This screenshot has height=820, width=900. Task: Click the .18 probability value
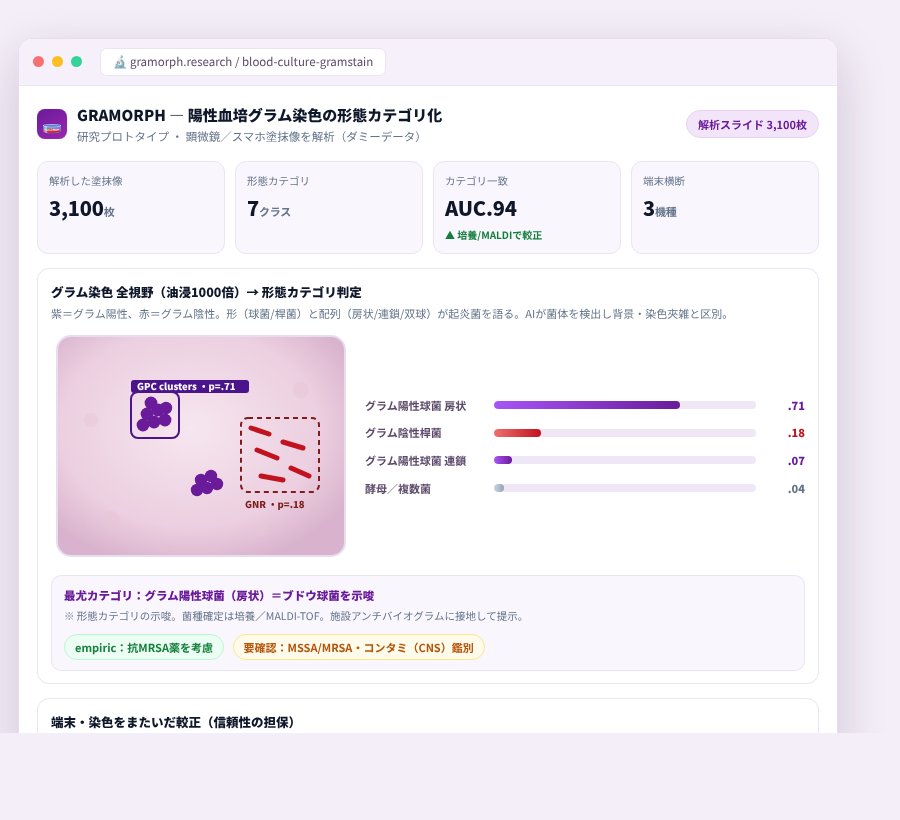pyautogui.click(x=796, y=433)
